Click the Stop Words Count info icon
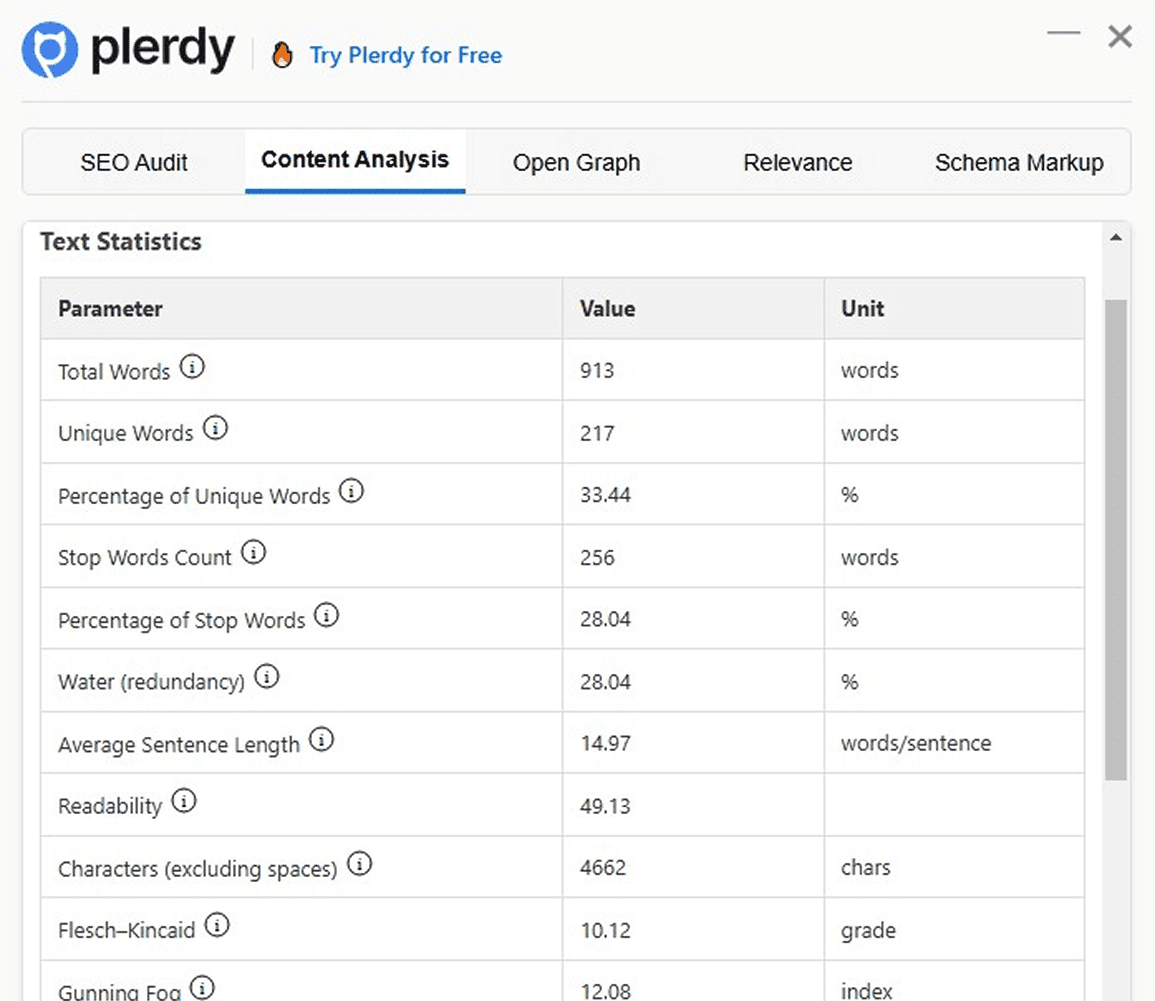This screenshot has height=1001, width=1155. [x=254, y=553]
